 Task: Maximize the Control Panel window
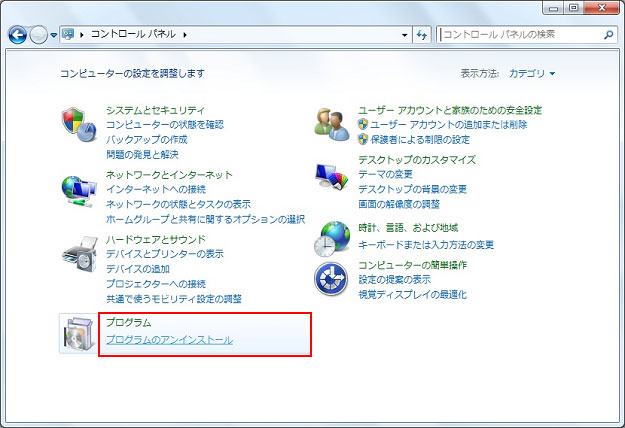pyautogui.click(x=574, y=8)
